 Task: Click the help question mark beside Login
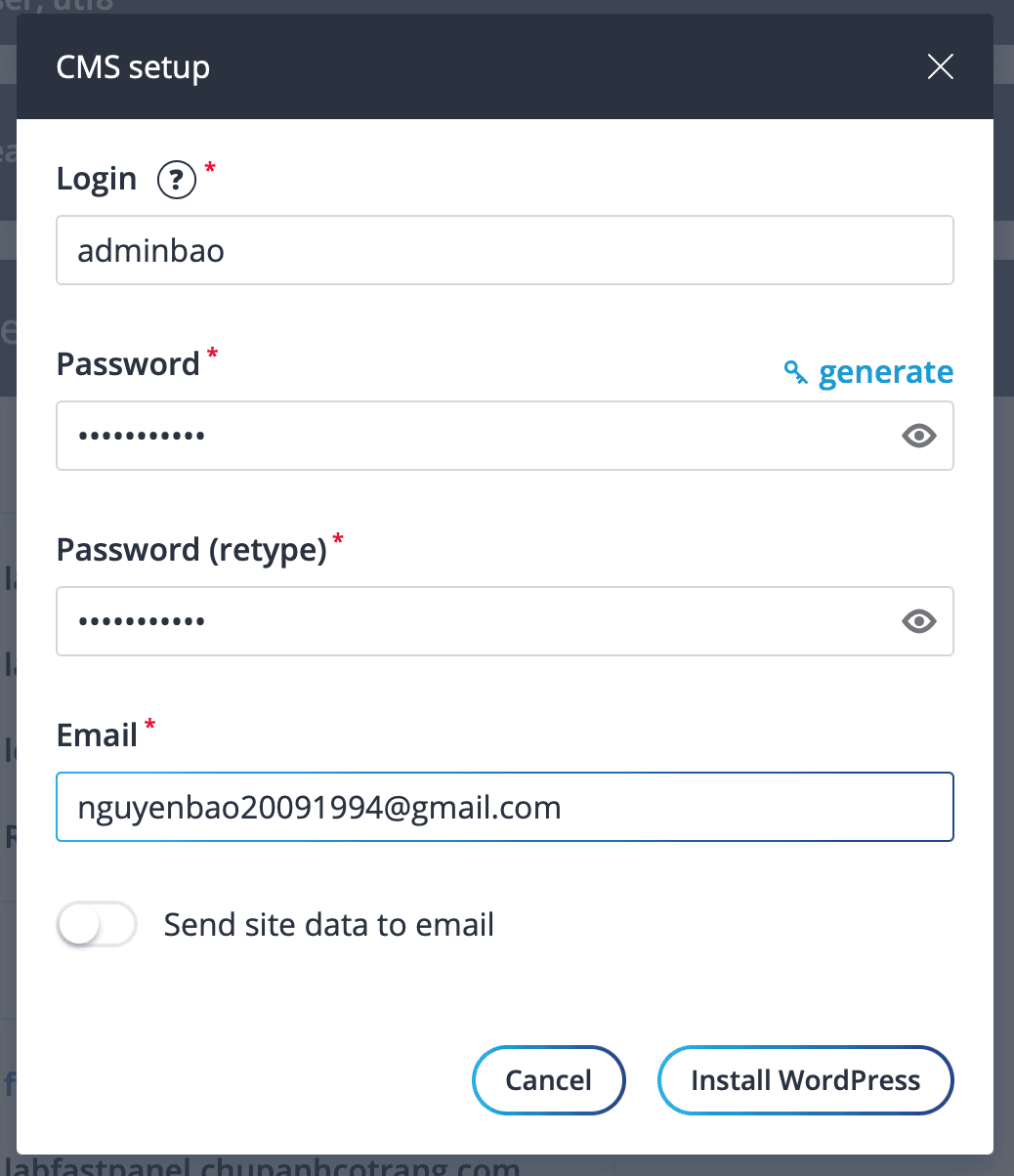click(177, 180)
